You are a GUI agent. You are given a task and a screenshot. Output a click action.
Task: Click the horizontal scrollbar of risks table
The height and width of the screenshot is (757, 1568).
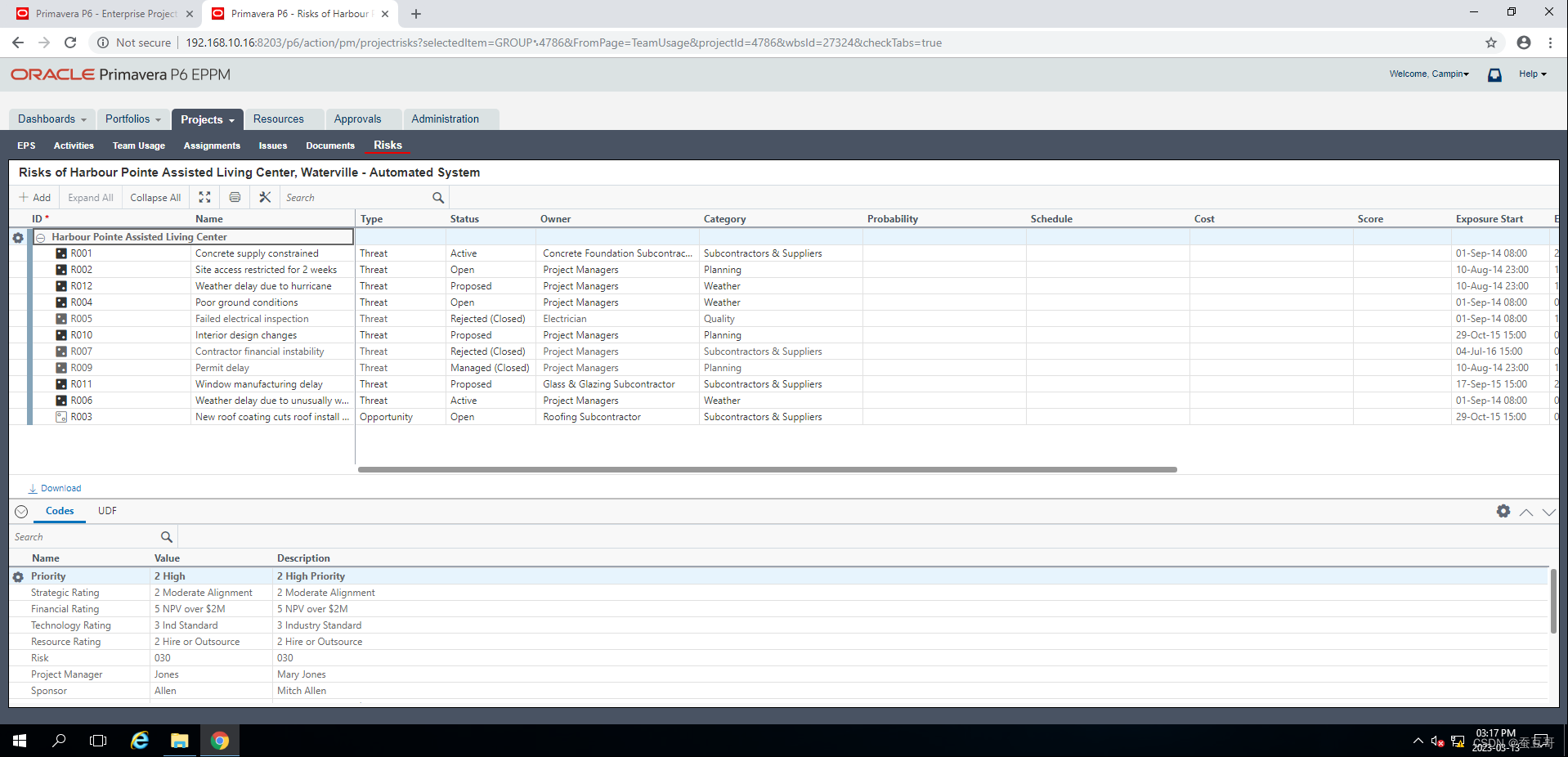(768, 469)
